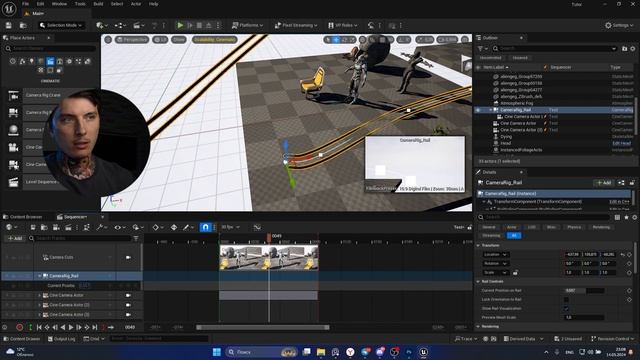Toggle visibility eye for CameraRig_Rail in Outliner

click(x=479, y=110)
